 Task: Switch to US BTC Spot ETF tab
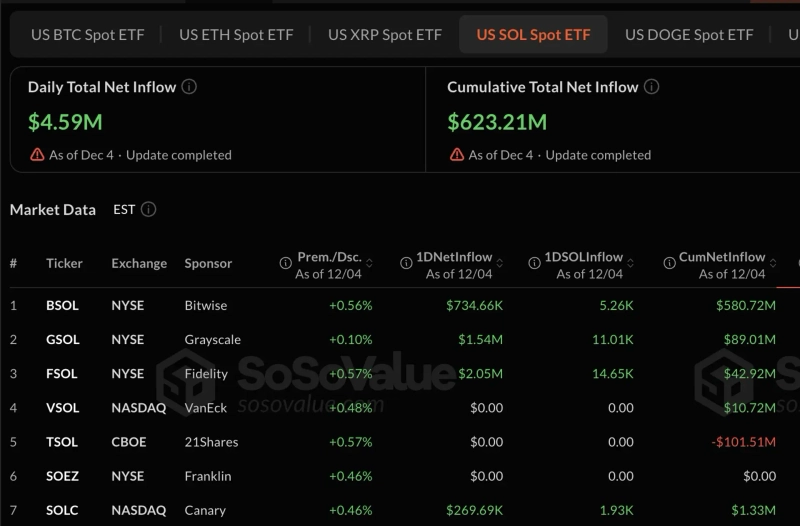pyautogui.click(x=87, y=35)
